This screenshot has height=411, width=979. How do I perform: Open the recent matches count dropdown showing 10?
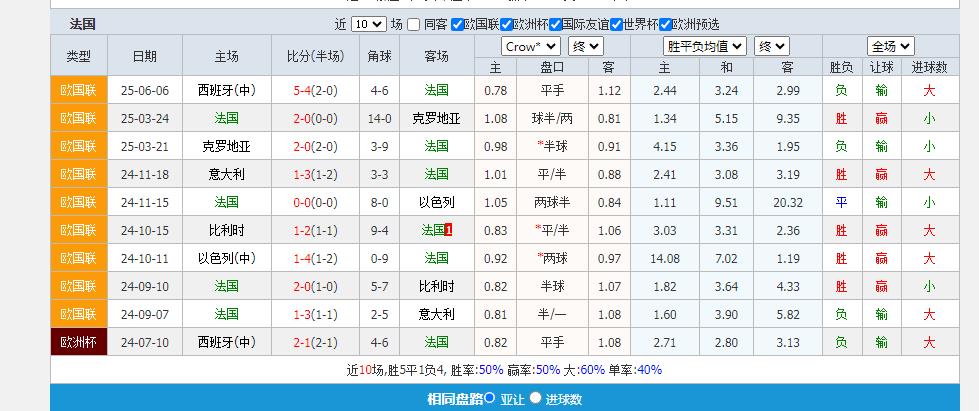pyautogui.click(x=367, y=24)
